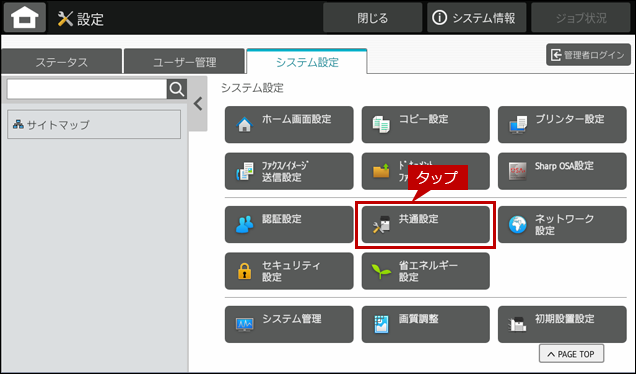Open システム情報 system information

[x=477, y=17]
